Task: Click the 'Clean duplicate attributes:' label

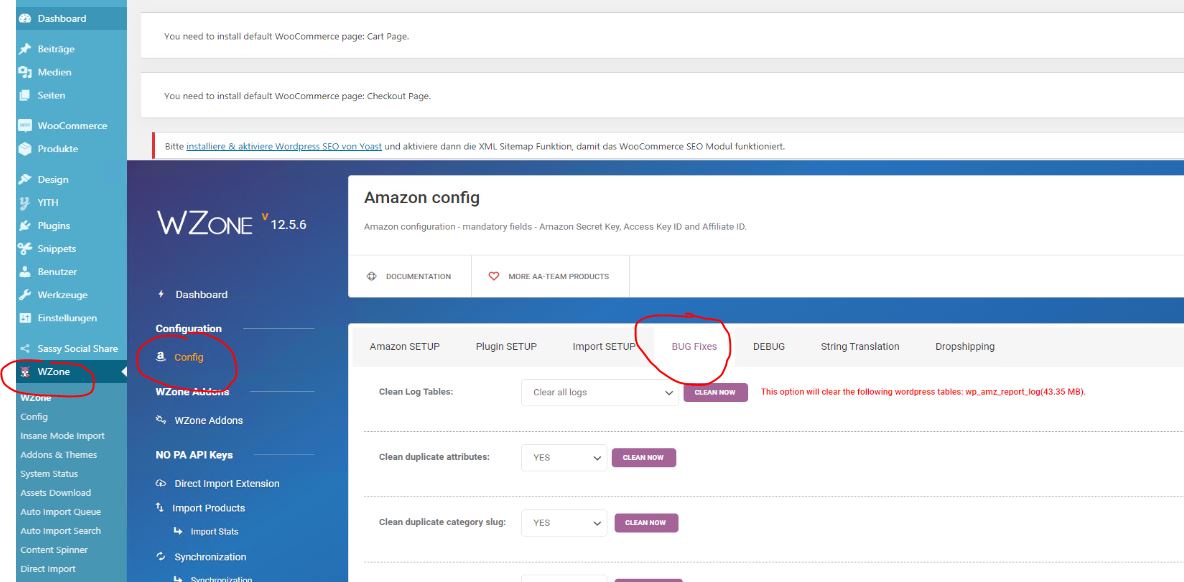Action: coord(434,457)
